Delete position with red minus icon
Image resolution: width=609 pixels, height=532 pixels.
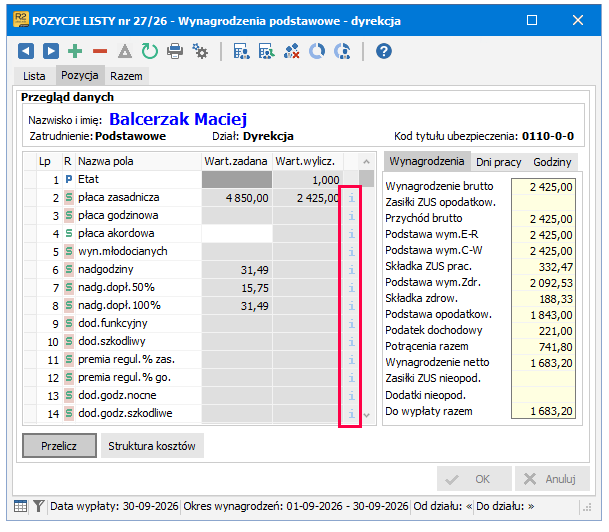(100, 51)
